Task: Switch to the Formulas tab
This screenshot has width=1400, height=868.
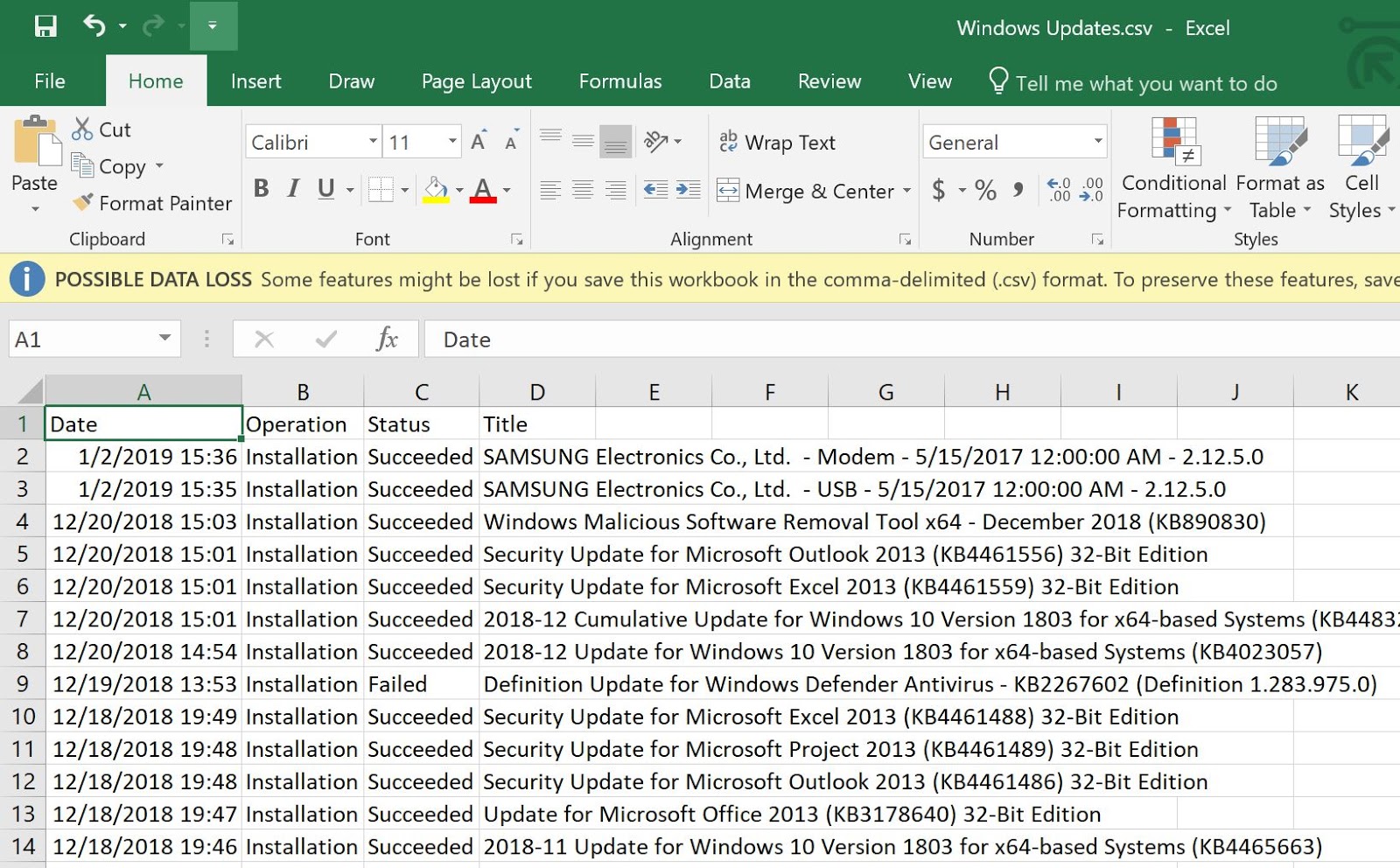Action: pyautogui.click(x=619, y=80)
